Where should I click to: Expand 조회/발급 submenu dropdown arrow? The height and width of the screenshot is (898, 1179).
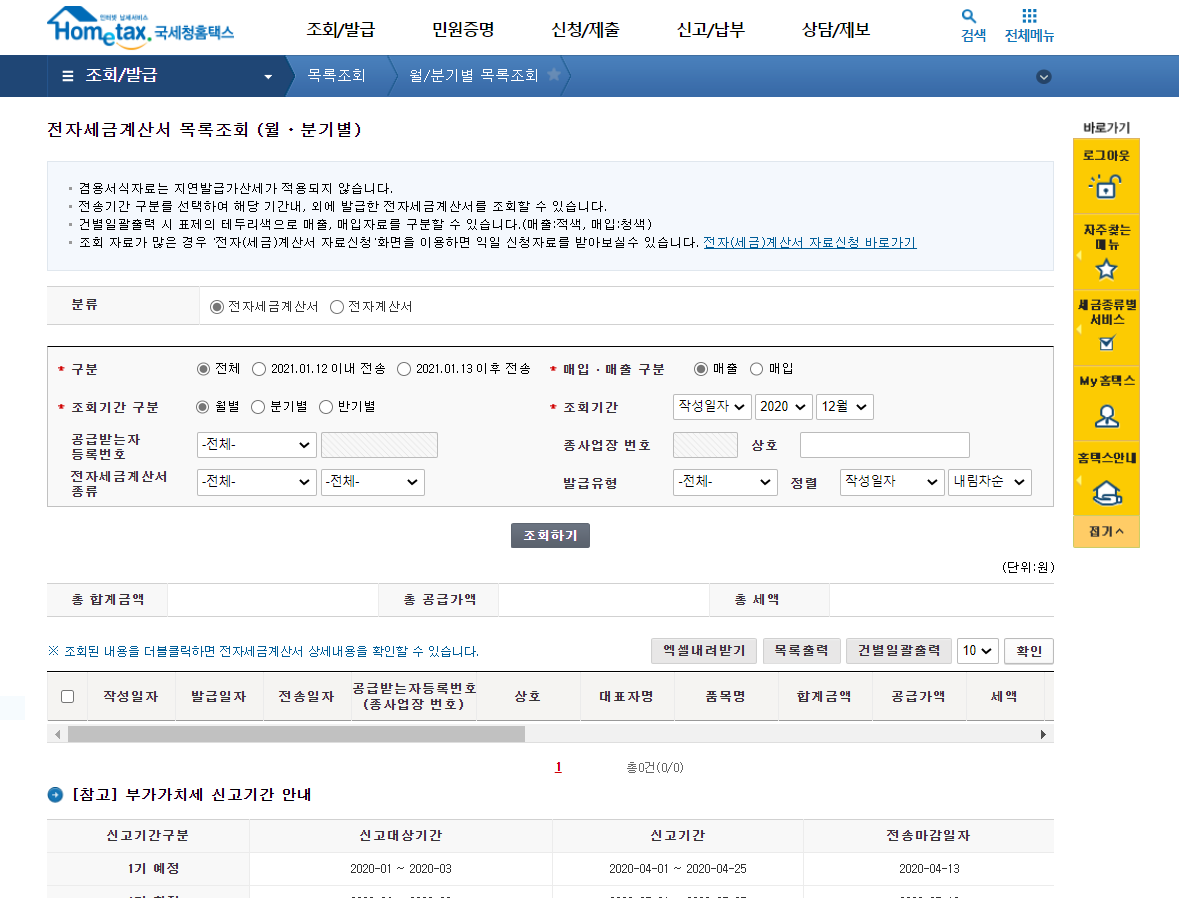(x=268, y=77)
